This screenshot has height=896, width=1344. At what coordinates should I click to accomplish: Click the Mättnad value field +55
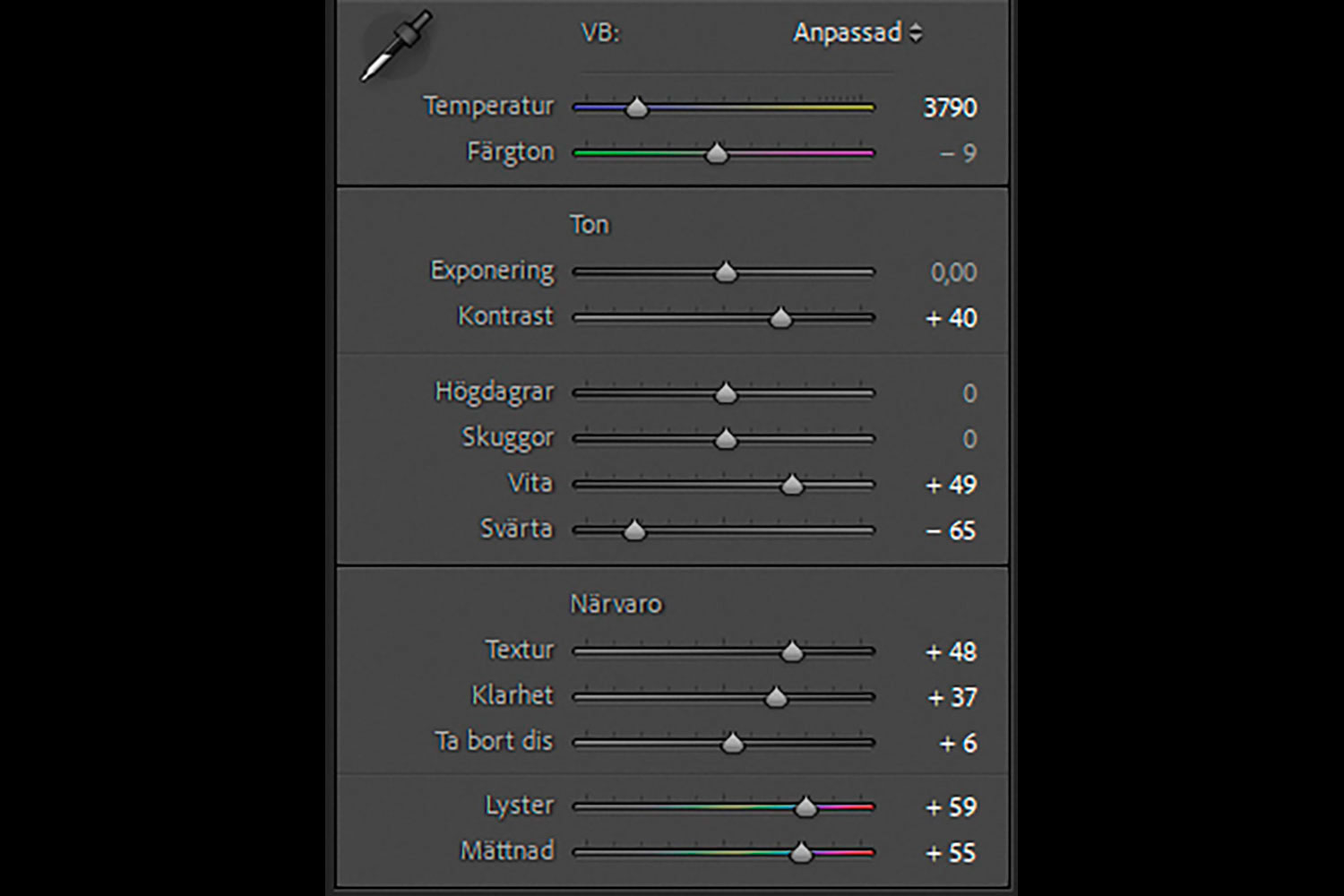coord(952,853)
